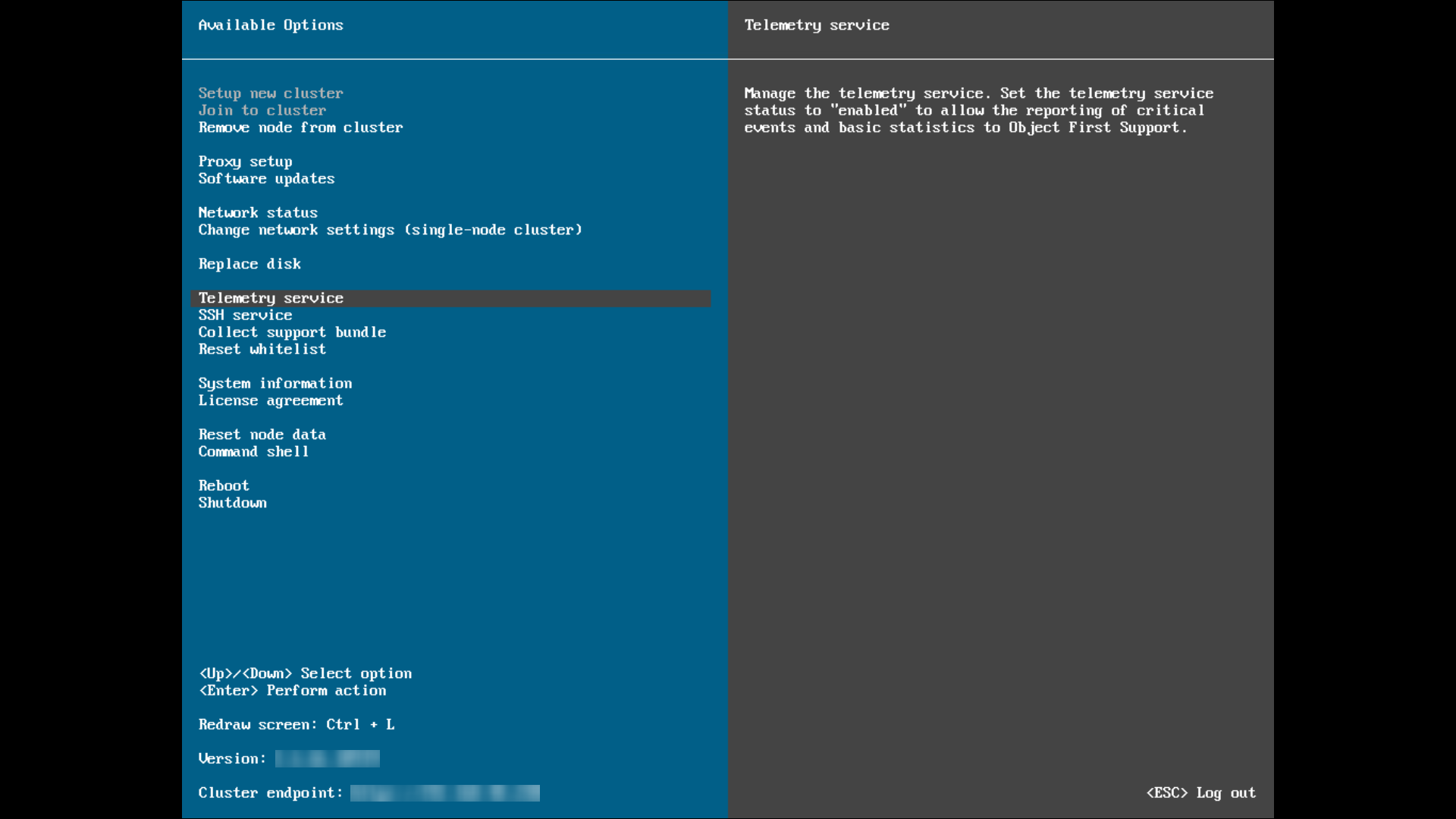Select highlighted Telemetry service entry

[x=451, y=298]
